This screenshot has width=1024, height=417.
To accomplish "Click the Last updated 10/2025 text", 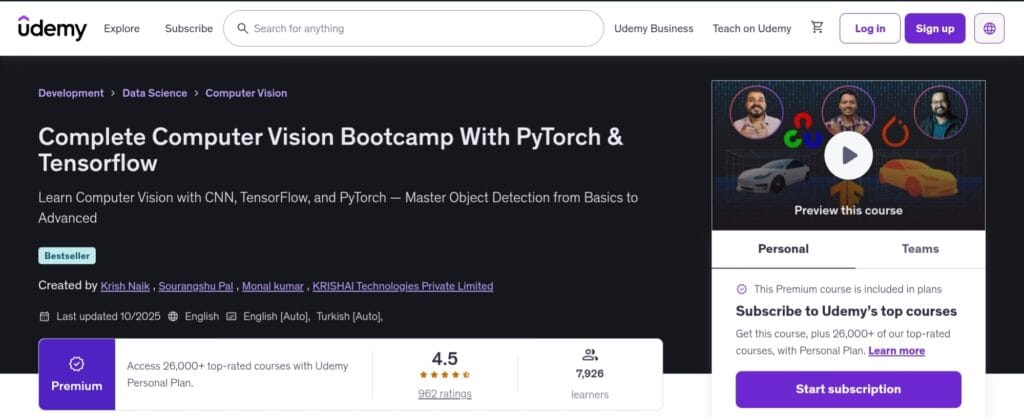I will (x=108, y=317).
